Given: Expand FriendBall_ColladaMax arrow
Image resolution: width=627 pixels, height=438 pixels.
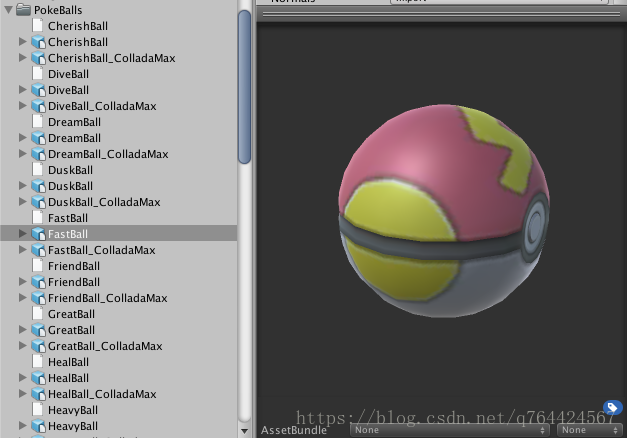Looking at the screenshot, I should click(23, 297).
